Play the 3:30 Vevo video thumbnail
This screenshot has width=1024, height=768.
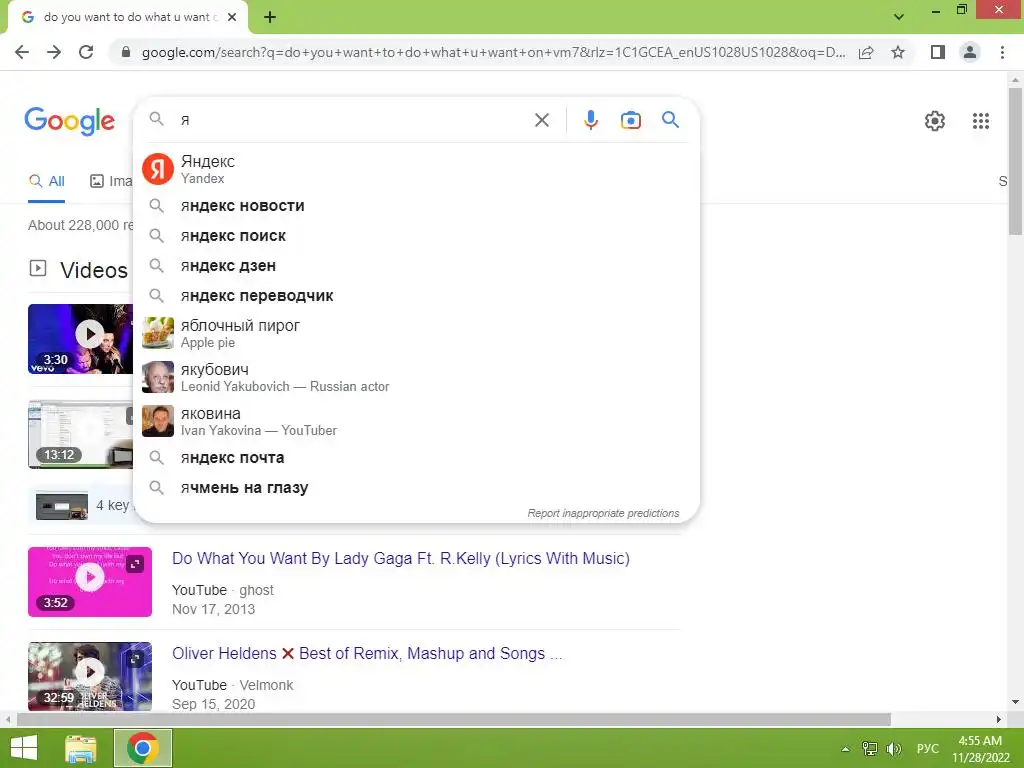[x=80, y=339]
